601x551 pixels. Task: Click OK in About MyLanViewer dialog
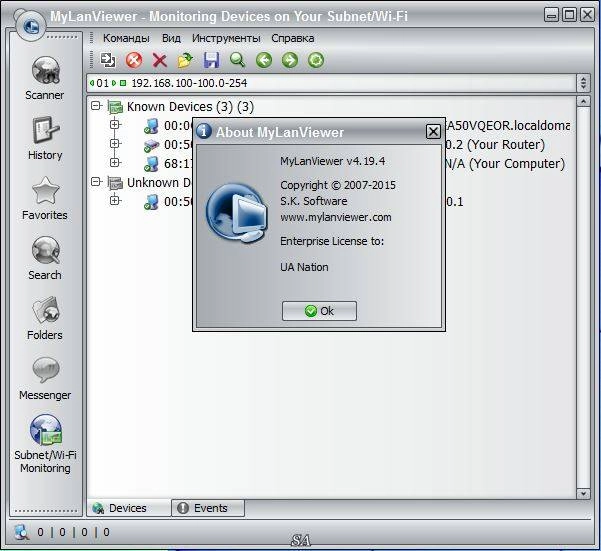[x=319, y=311]
